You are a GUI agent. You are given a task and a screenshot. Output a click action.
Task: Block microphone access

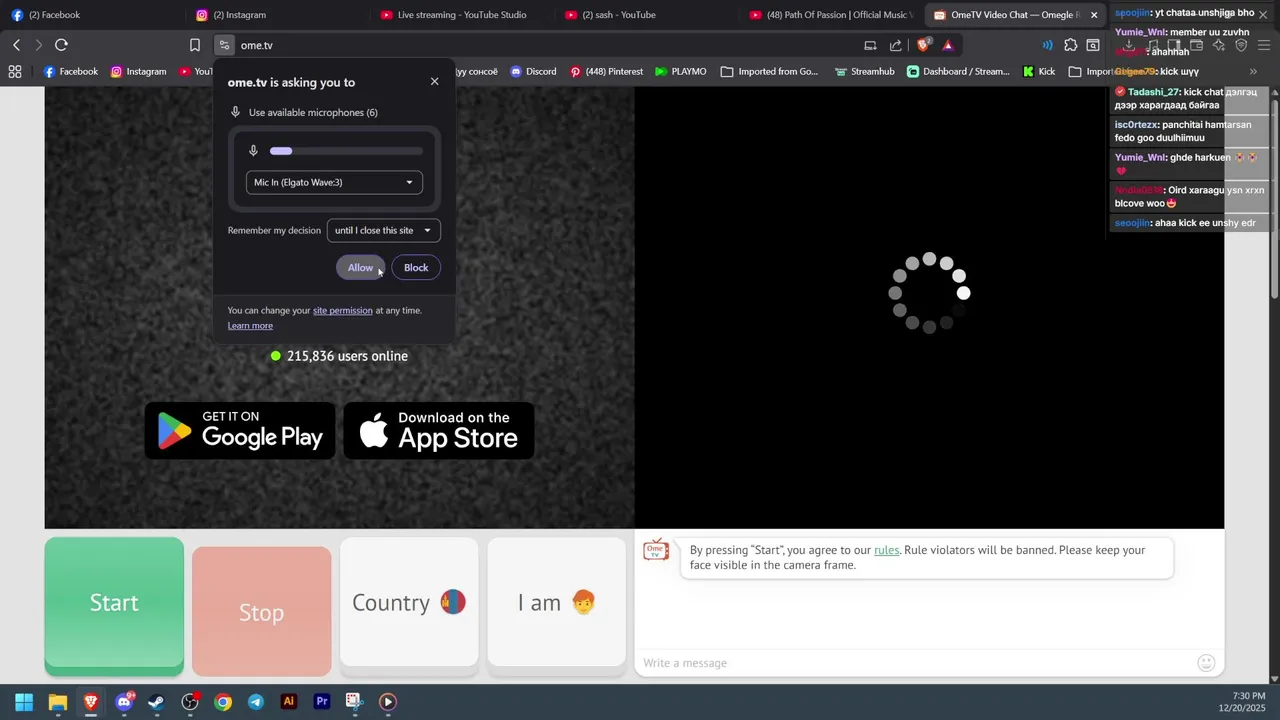416,267
